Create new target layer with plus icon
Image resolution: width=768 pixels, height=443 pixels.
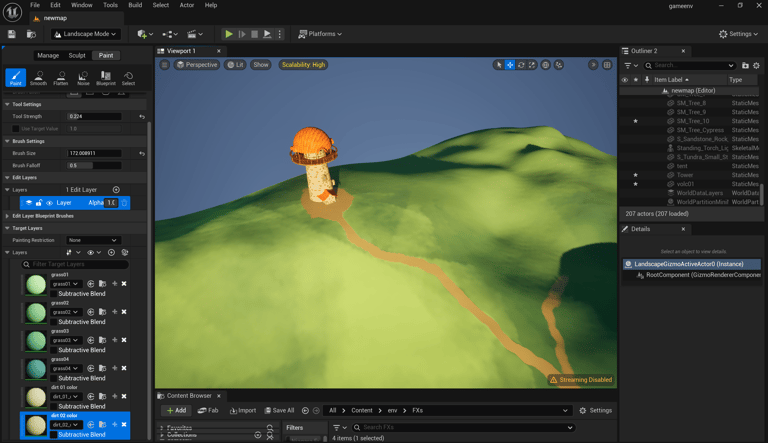click(111, 252)
